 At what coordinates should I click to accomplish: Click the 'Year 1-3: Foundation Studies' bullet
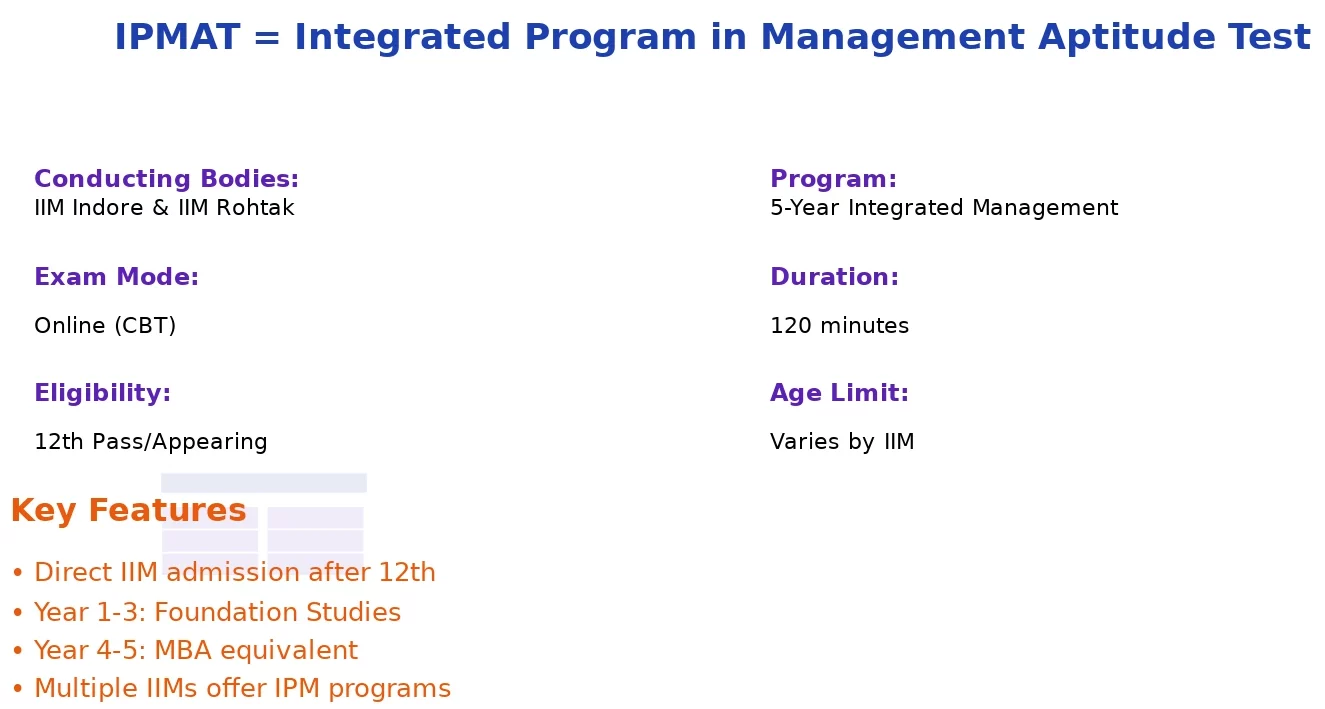[x=217, y=612]
